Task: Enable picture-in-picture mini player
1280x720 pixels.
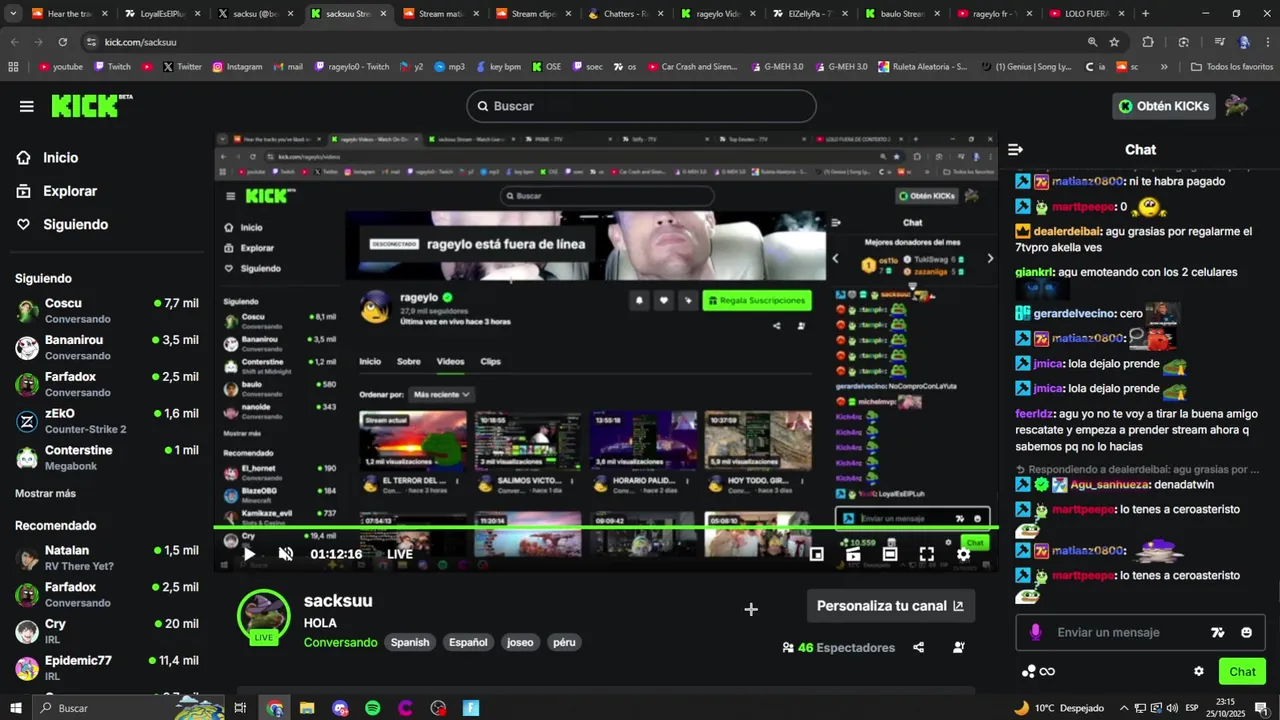Action: 816,554
